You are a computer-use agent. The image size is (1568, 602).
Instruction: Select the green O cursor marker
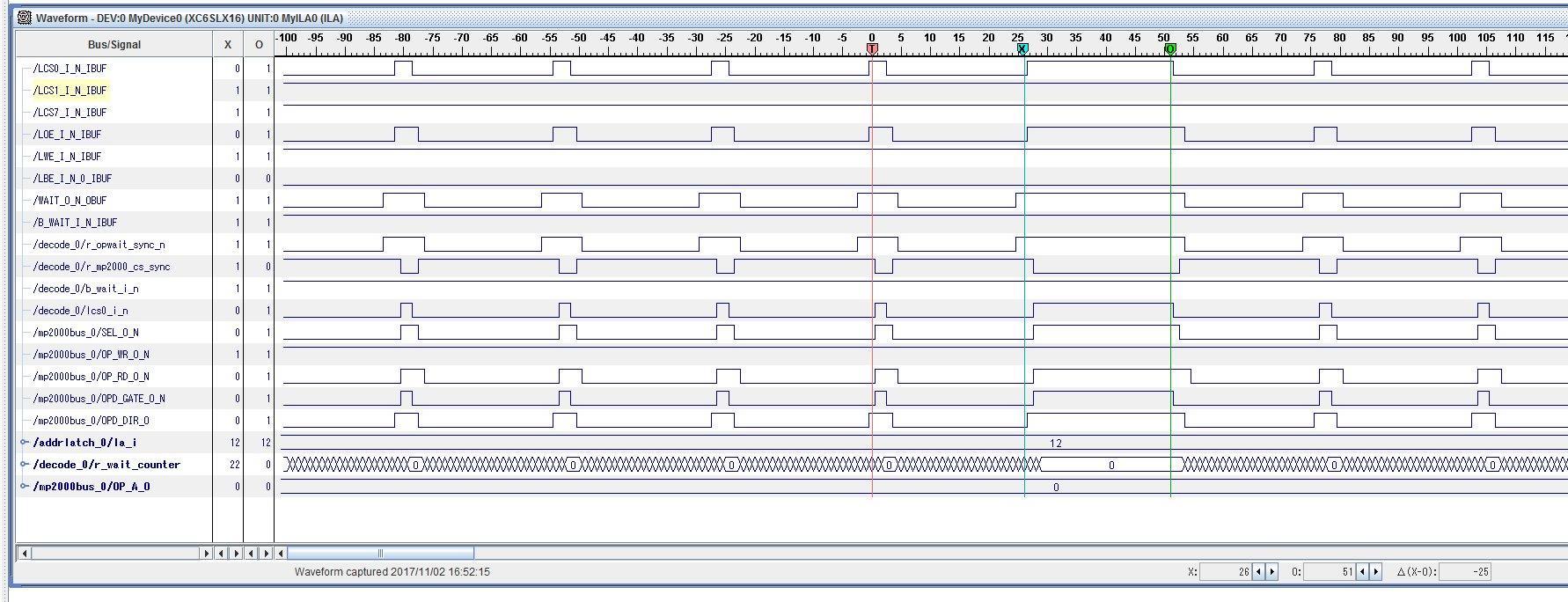1170,49
